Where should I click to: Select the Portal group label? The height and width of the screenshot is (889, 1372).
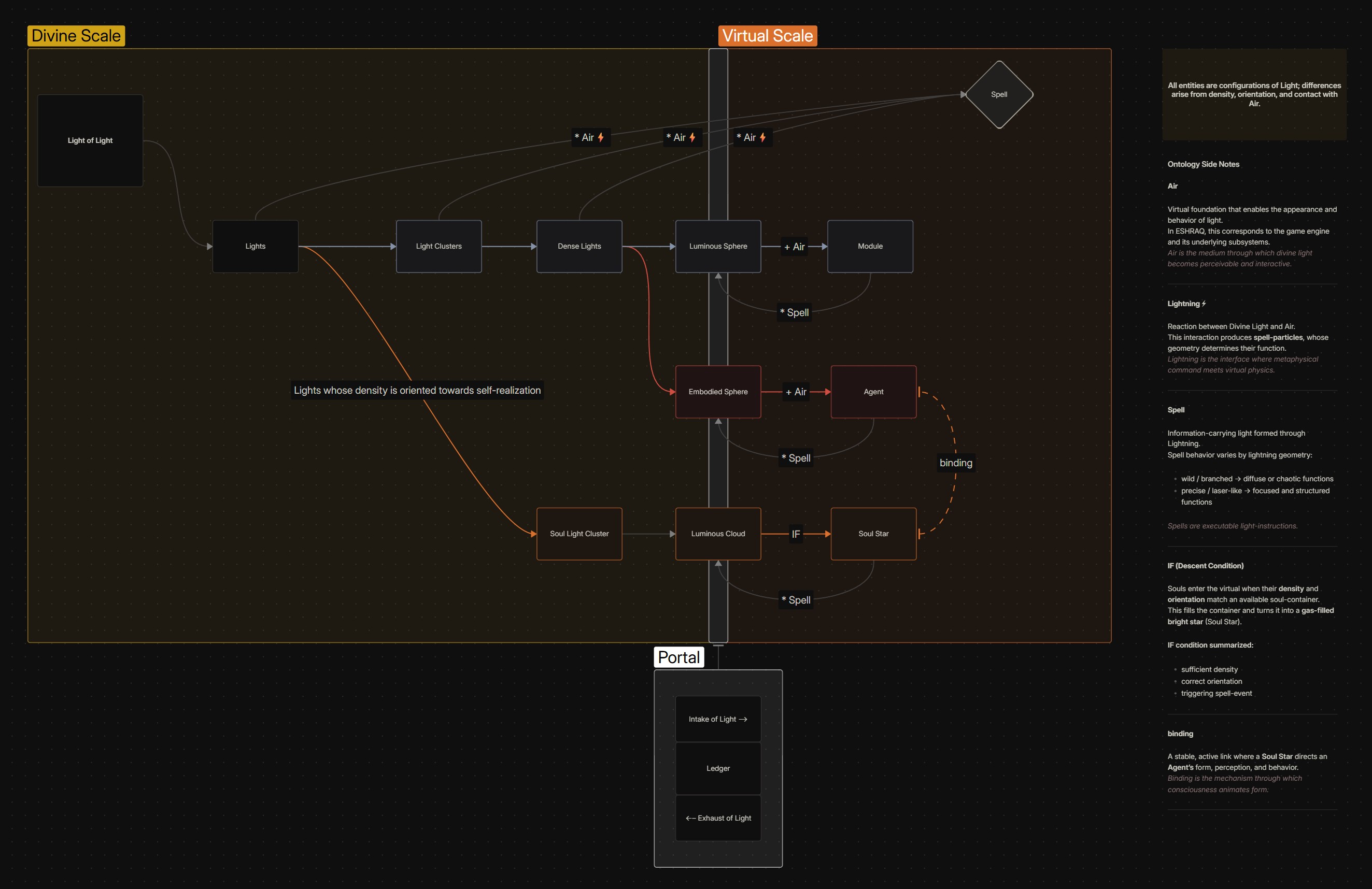coord(678,657)
